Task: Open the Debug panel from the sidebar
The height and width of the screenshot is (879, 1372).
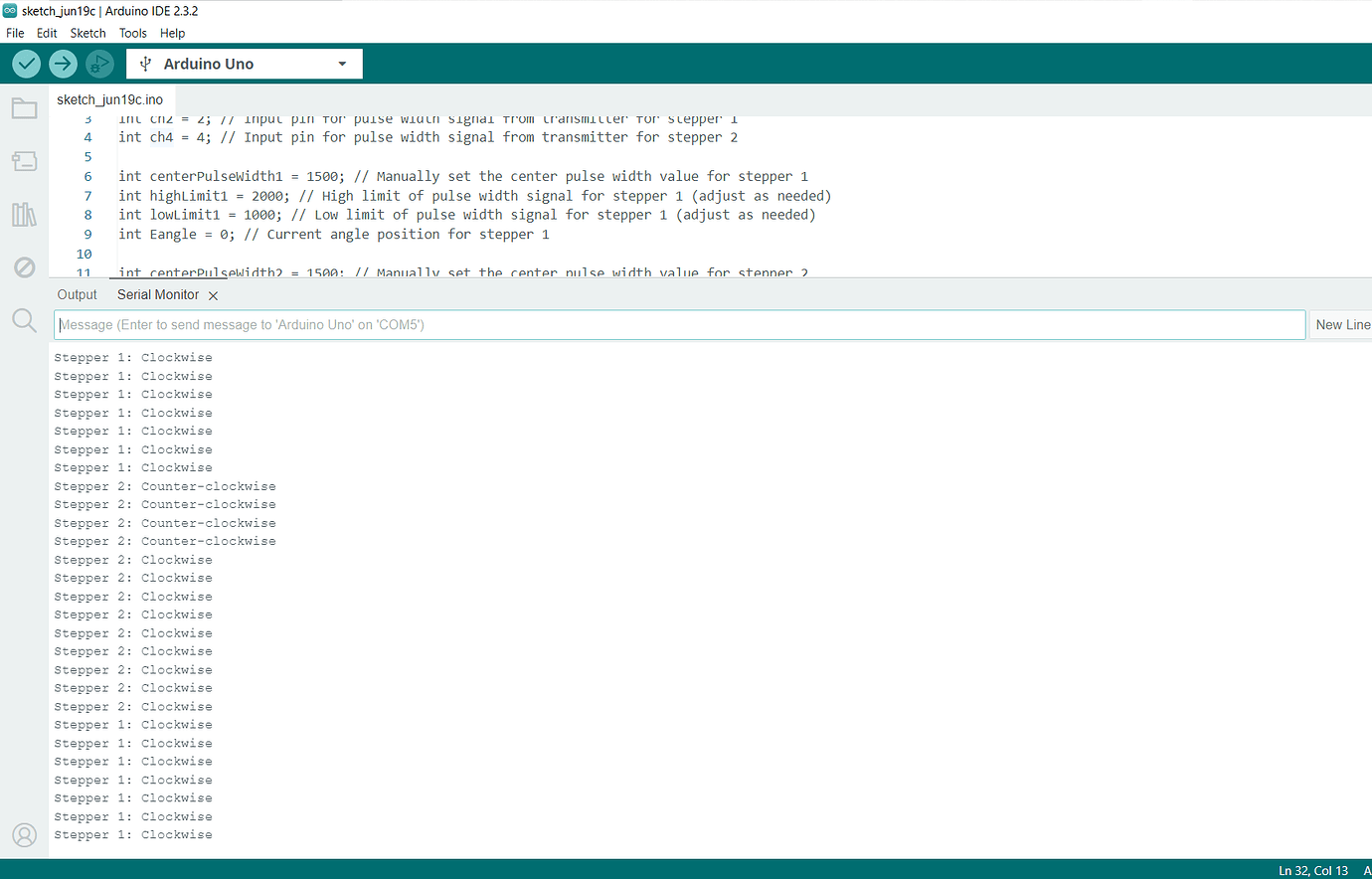Action: [x=24, y=266]
